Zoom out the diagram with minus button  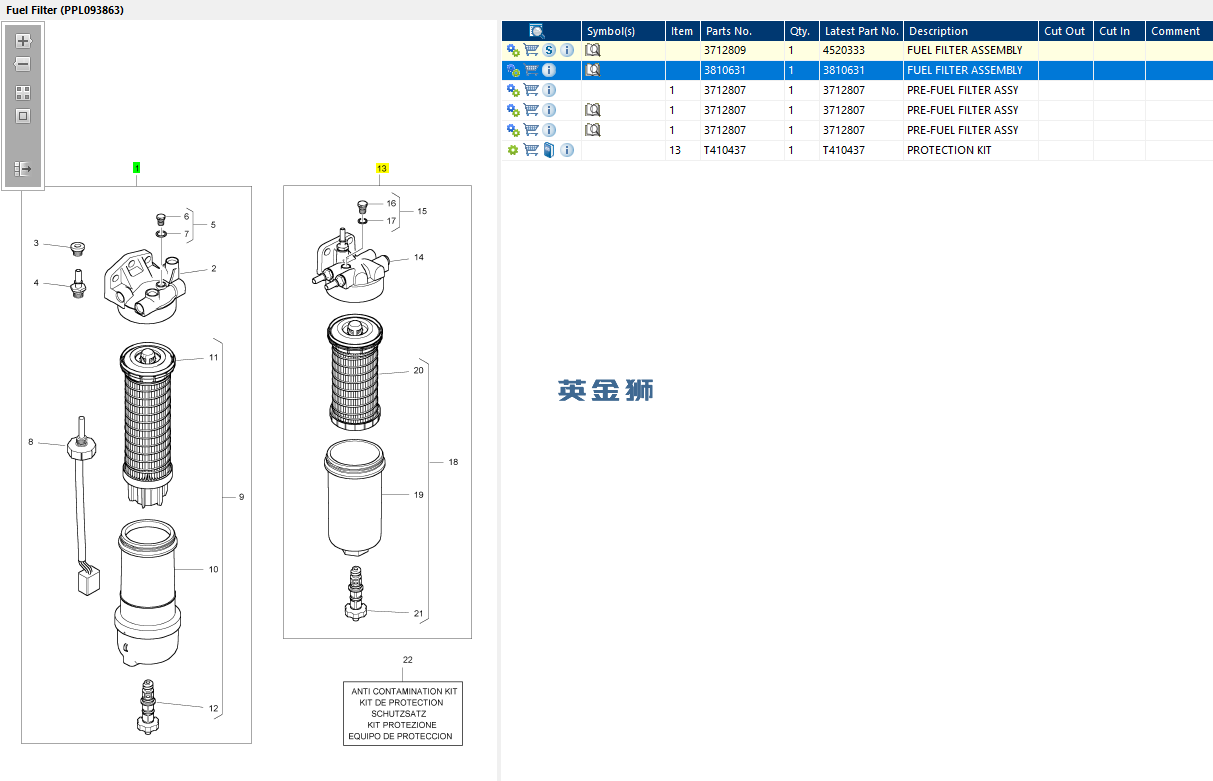coord(23,64)
